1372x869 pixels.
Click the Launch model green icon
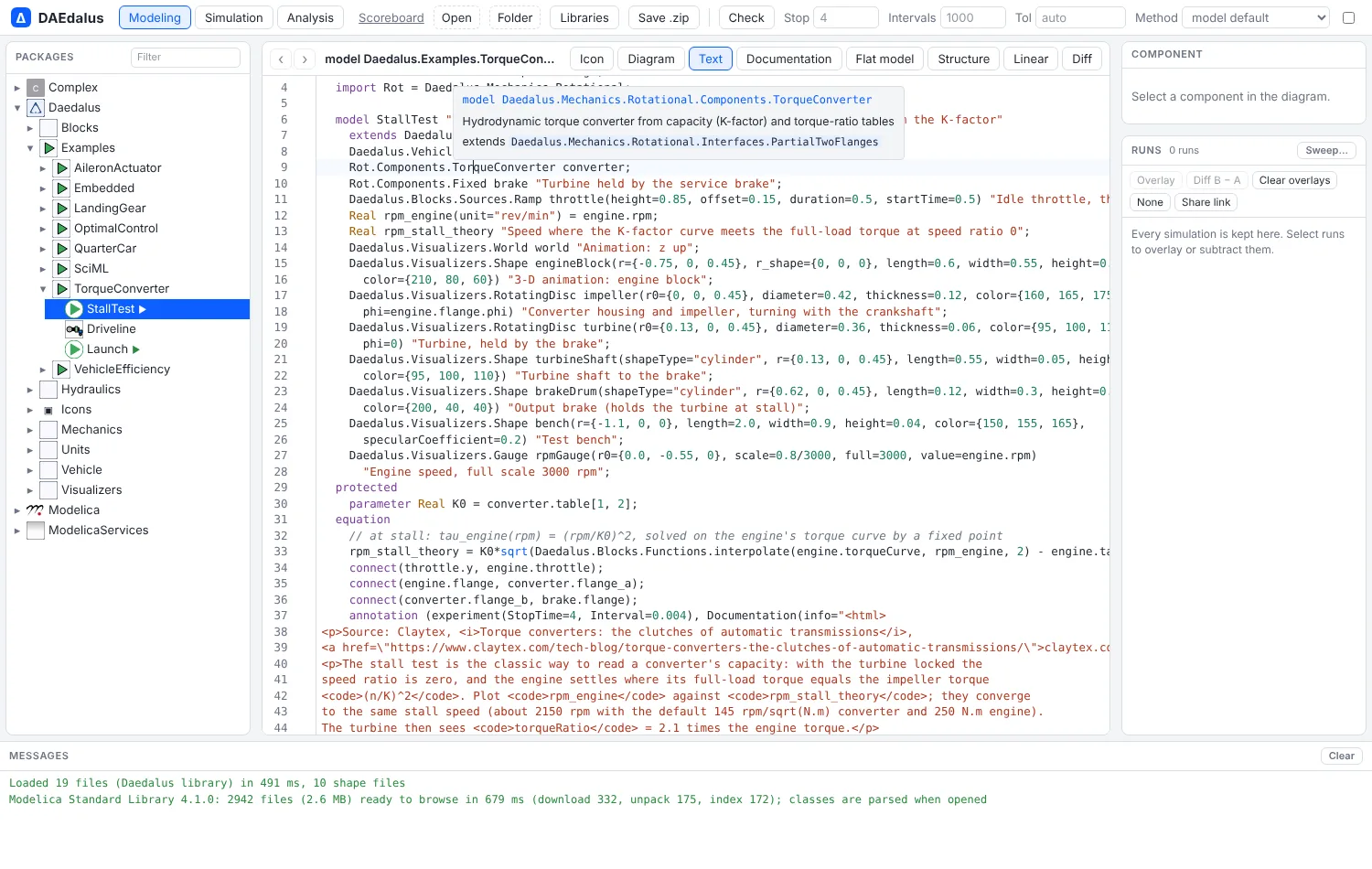pos(74,349)
